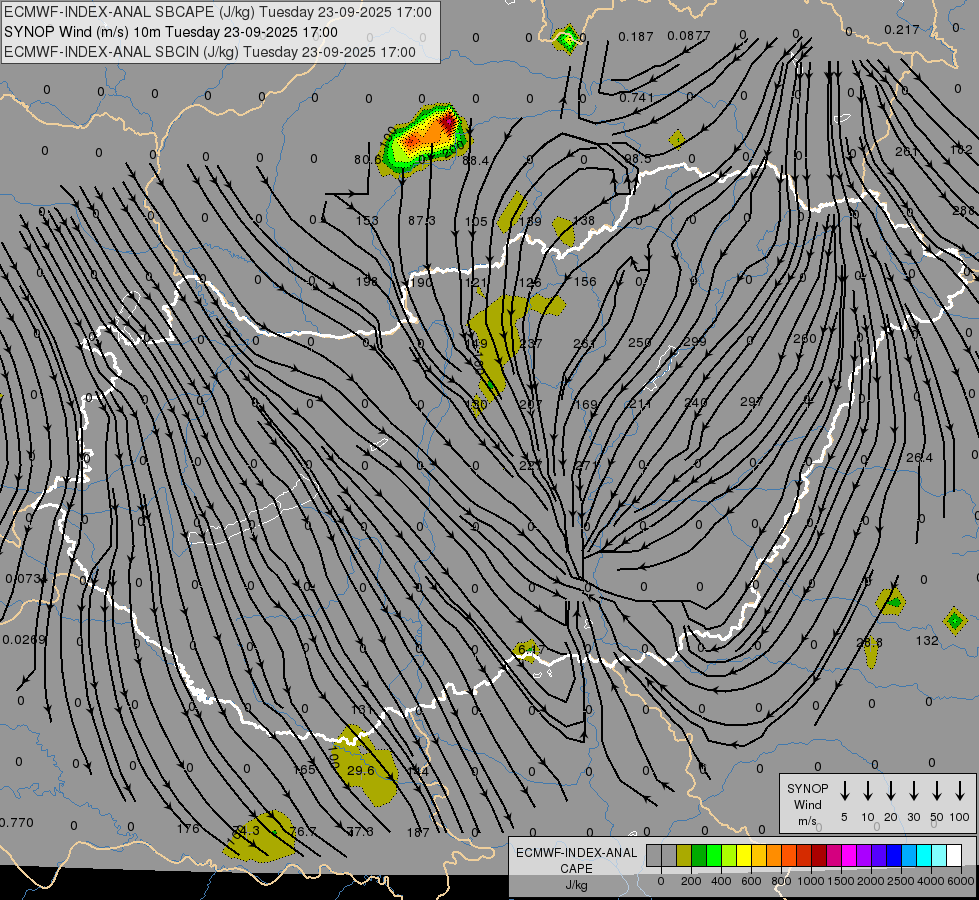This screenshot has width=979, height=900.
Task: Click the map value 237
Action: pyautogui.click(x=531, y=343)
